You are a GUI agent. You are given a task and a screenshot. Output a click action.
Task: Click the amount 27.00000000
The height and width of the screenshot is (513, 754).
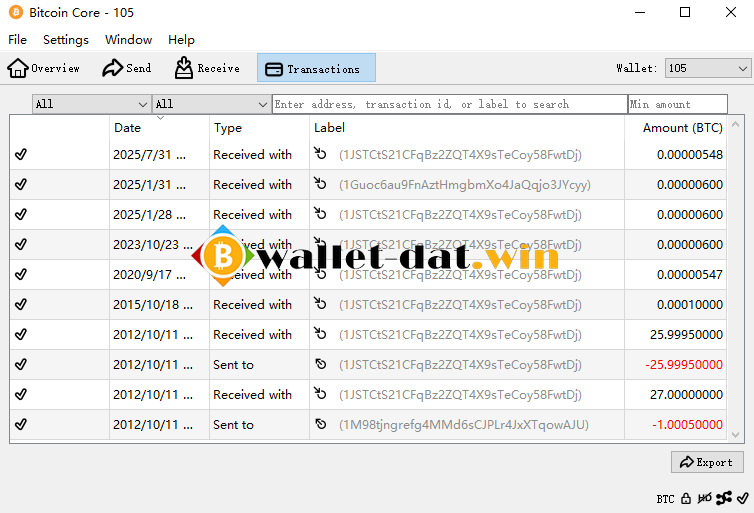pos(686,395)
